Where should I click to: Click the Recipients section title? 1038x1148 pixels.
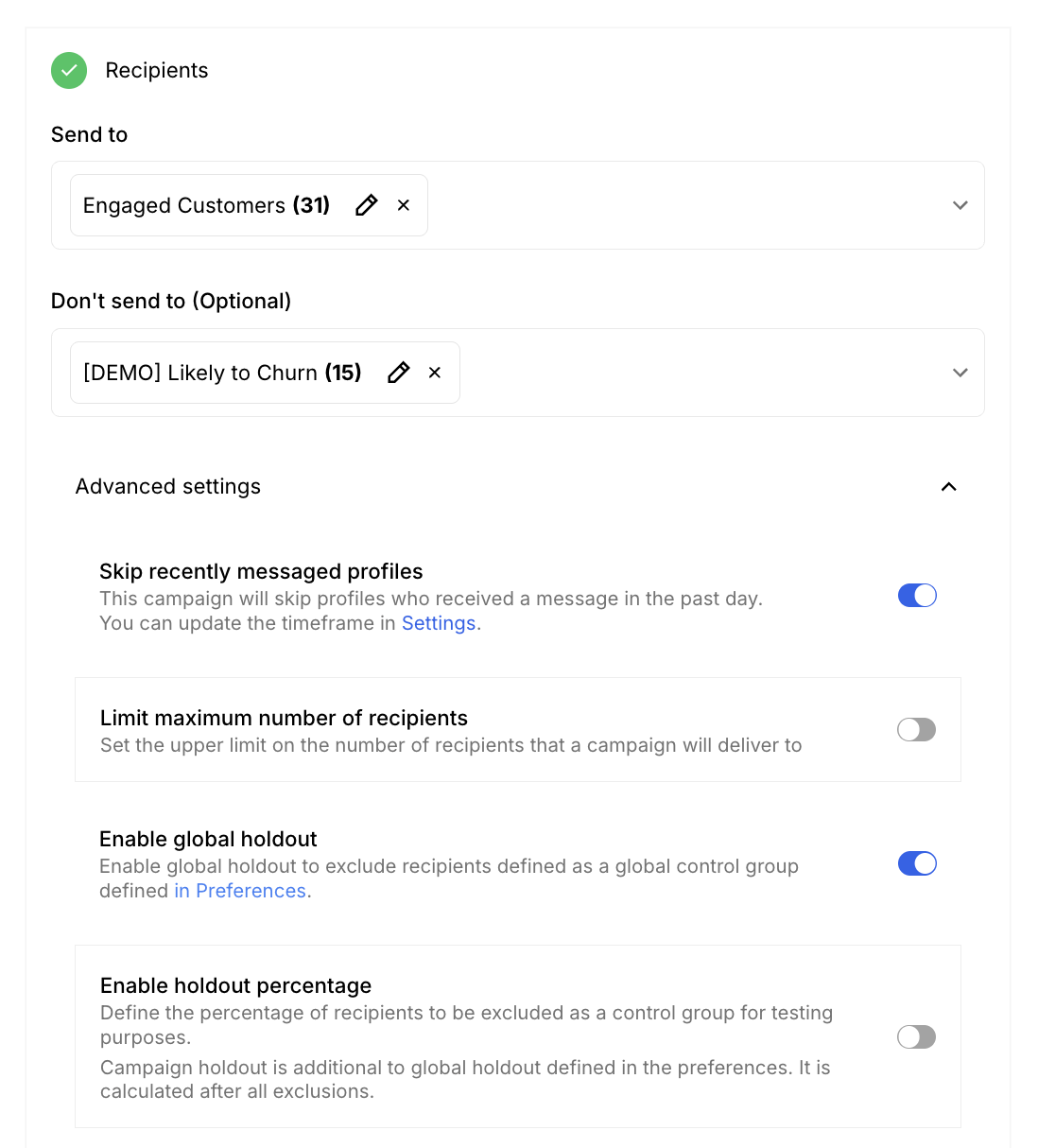click(157, 71)
